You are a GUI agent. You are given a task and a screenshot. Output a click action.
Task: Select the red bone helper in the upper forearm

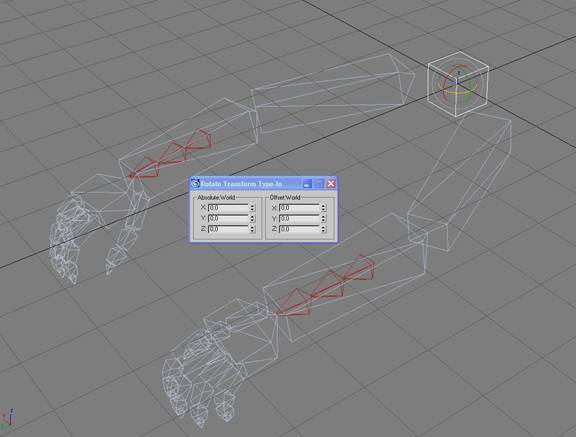pyautogui.click(x=170, y=154)
